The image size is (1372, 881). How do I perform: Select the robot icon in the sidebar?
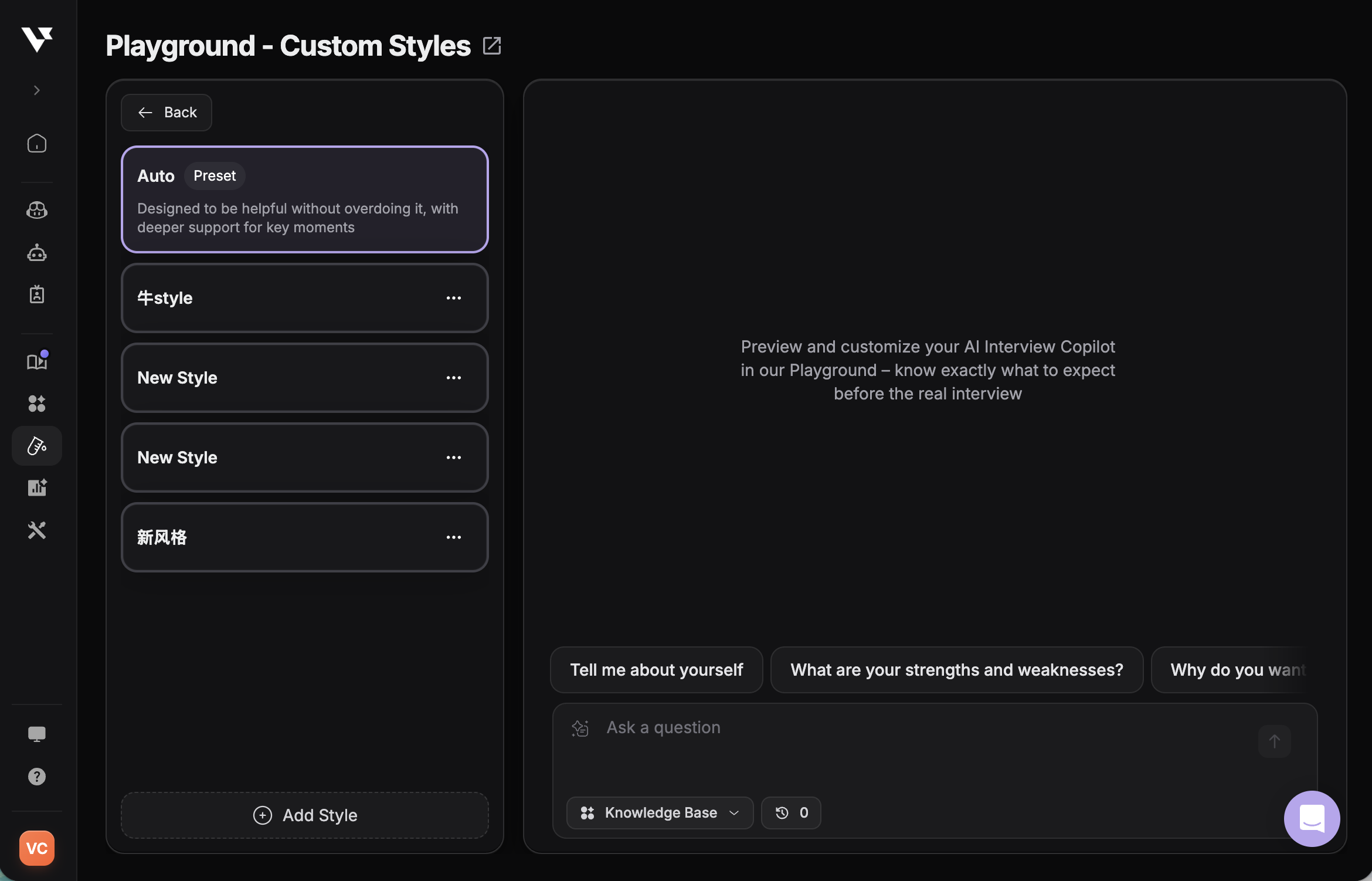(37, 252)
